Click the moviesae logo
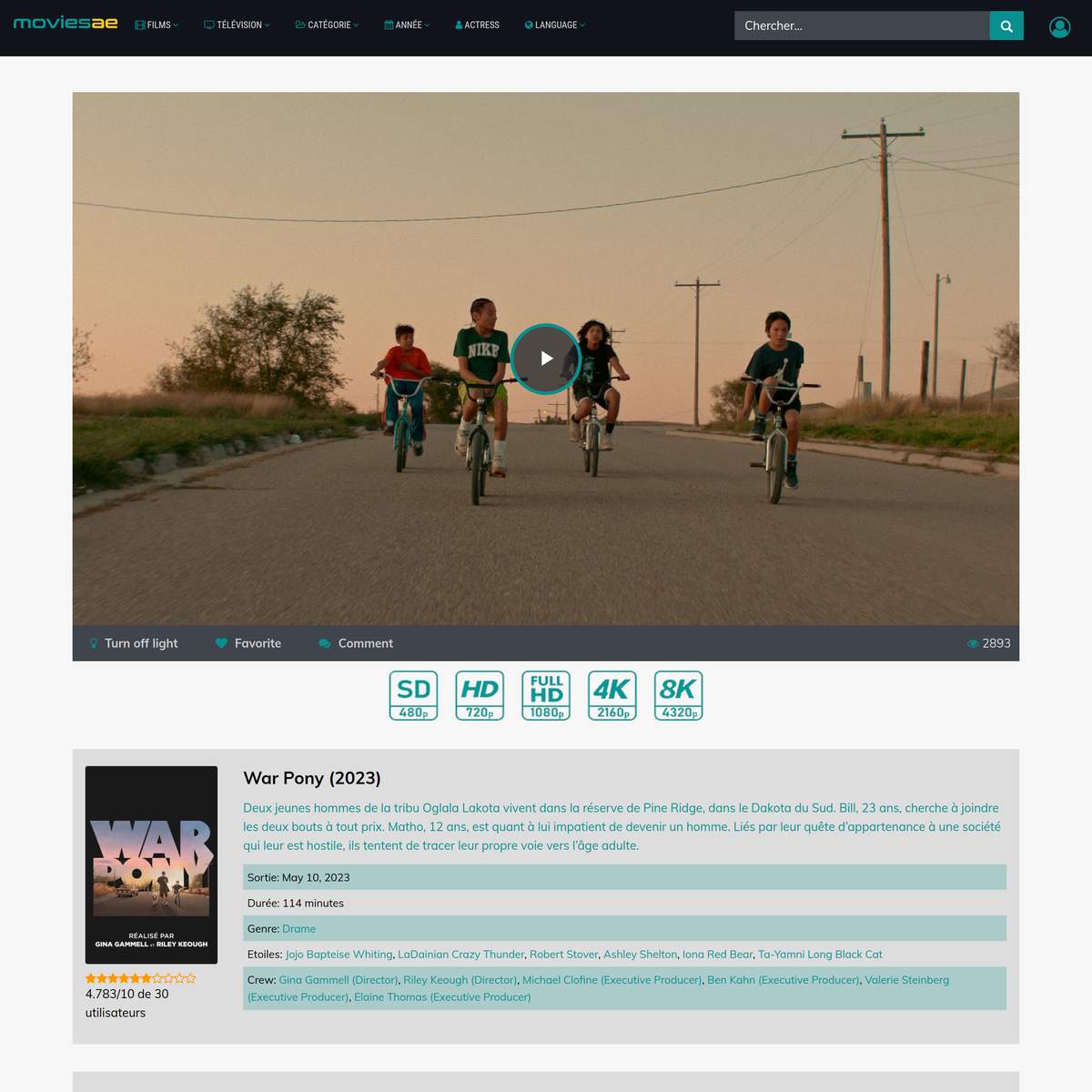Screen dimensions: 1092x1092 pos(66,23)
